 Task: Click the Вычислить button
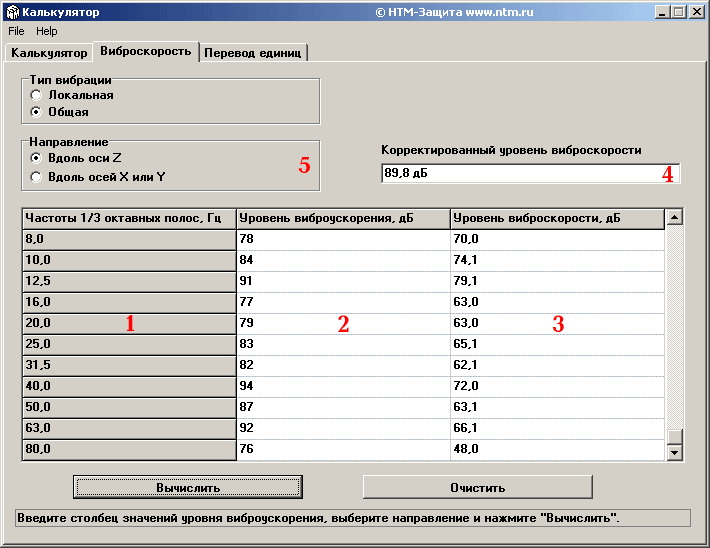pyautogui.click(x=188, y=487)
